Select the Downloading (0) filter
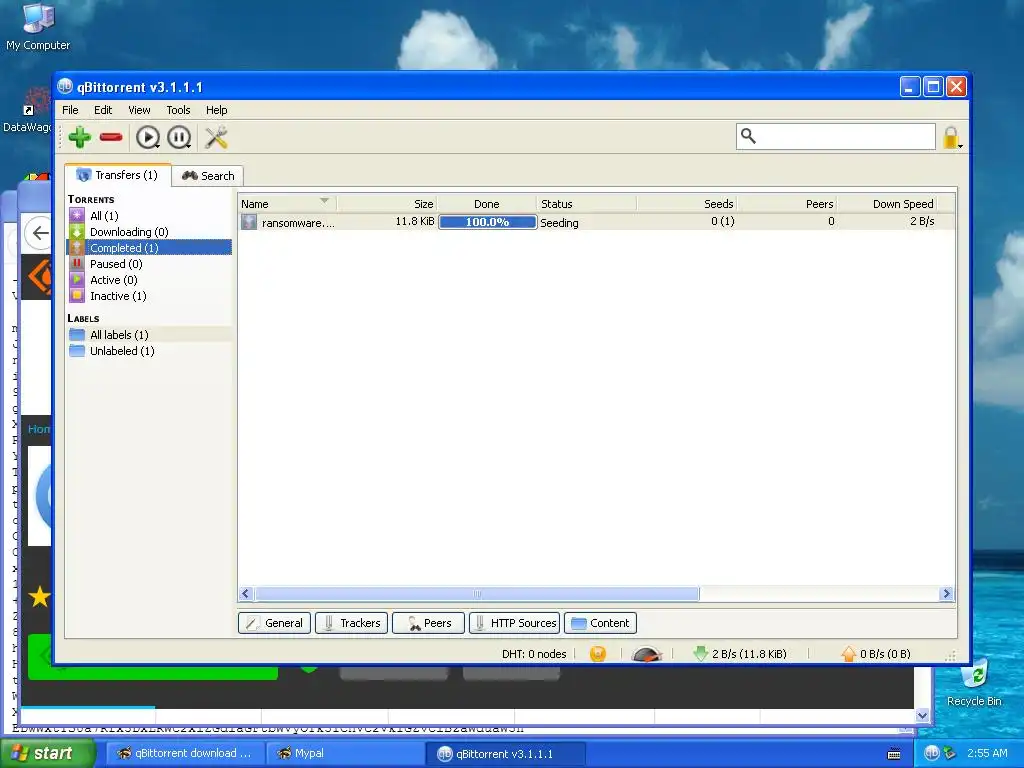Image resolution: width=1024 pixels, height=768 pixels. 149,232
